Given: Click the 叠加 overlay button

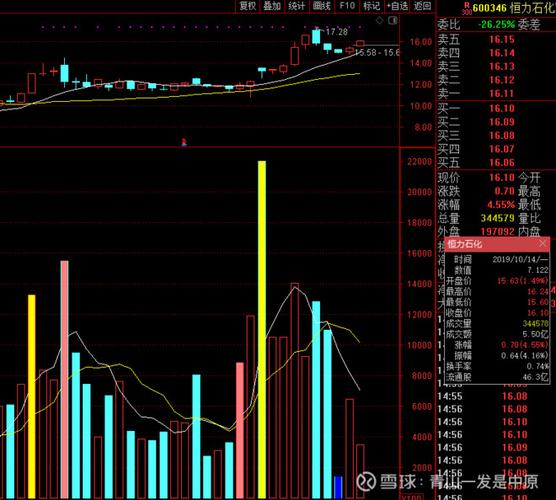Looking at the screenshot, I should click(272, 6).
